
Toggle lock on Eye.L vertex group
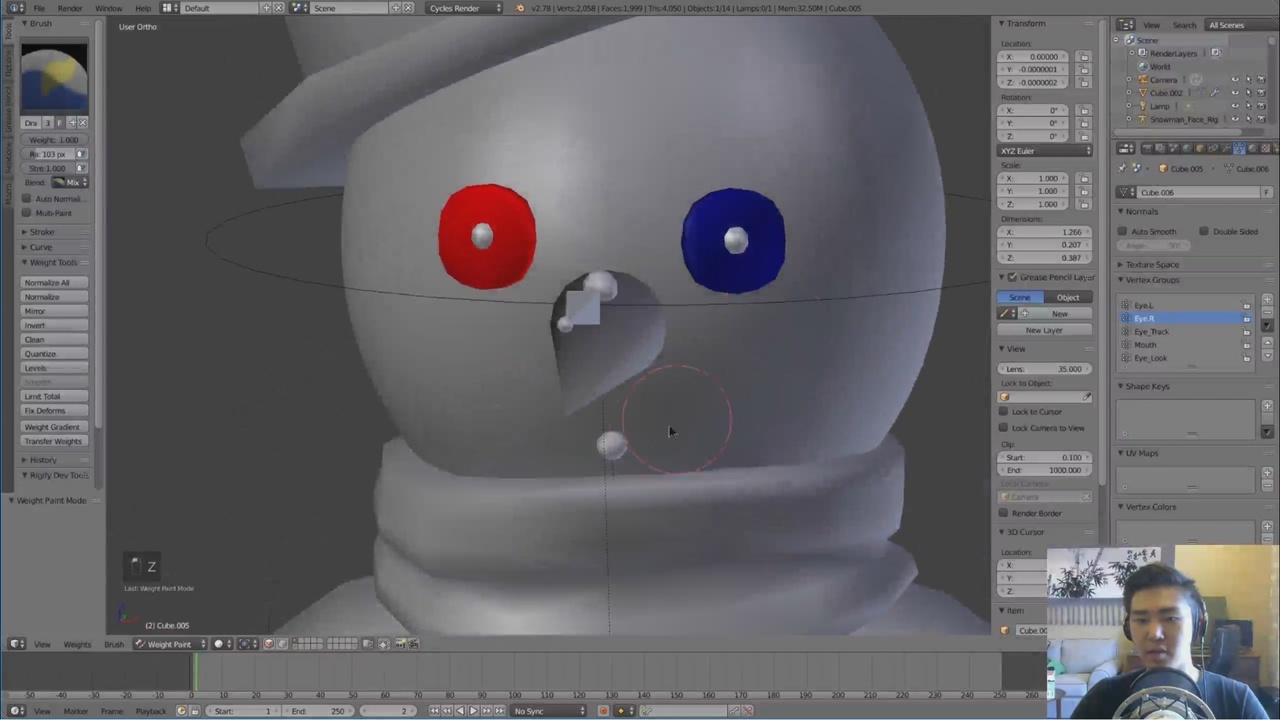click(1246, 305)
